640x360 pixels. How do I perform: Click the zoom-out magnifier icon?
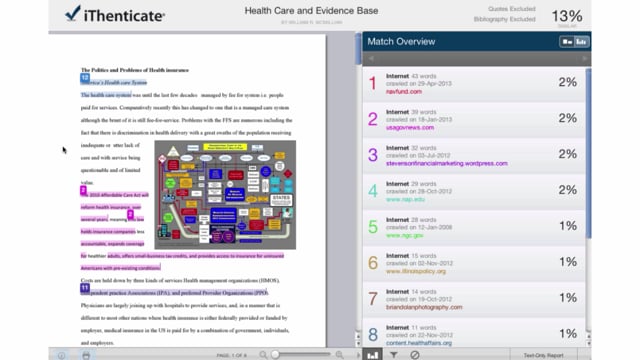click(x=263, y=355)
